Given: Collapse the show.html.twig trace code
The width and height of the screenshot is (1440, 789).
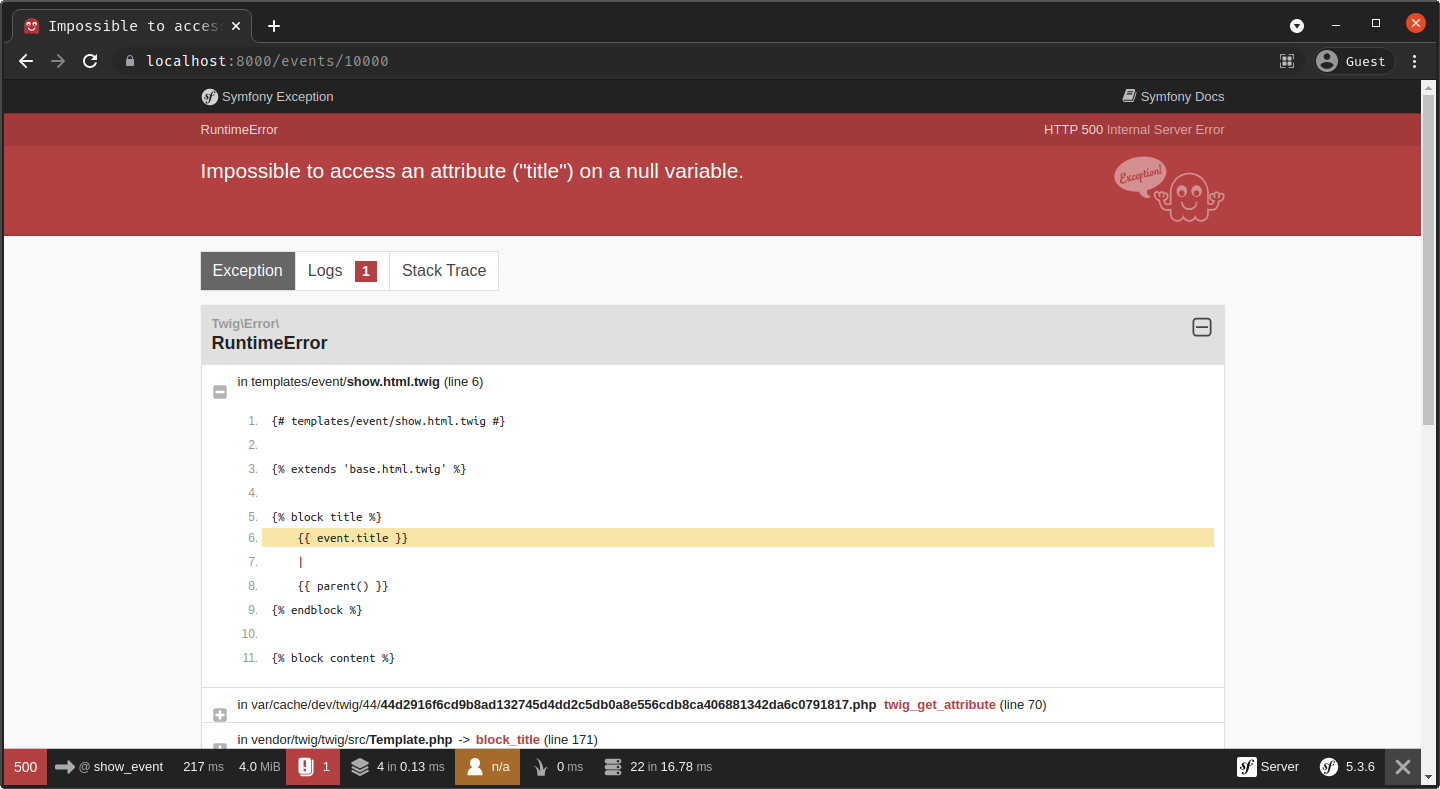Looking at the screenshot, I should [x=220, y=392].
